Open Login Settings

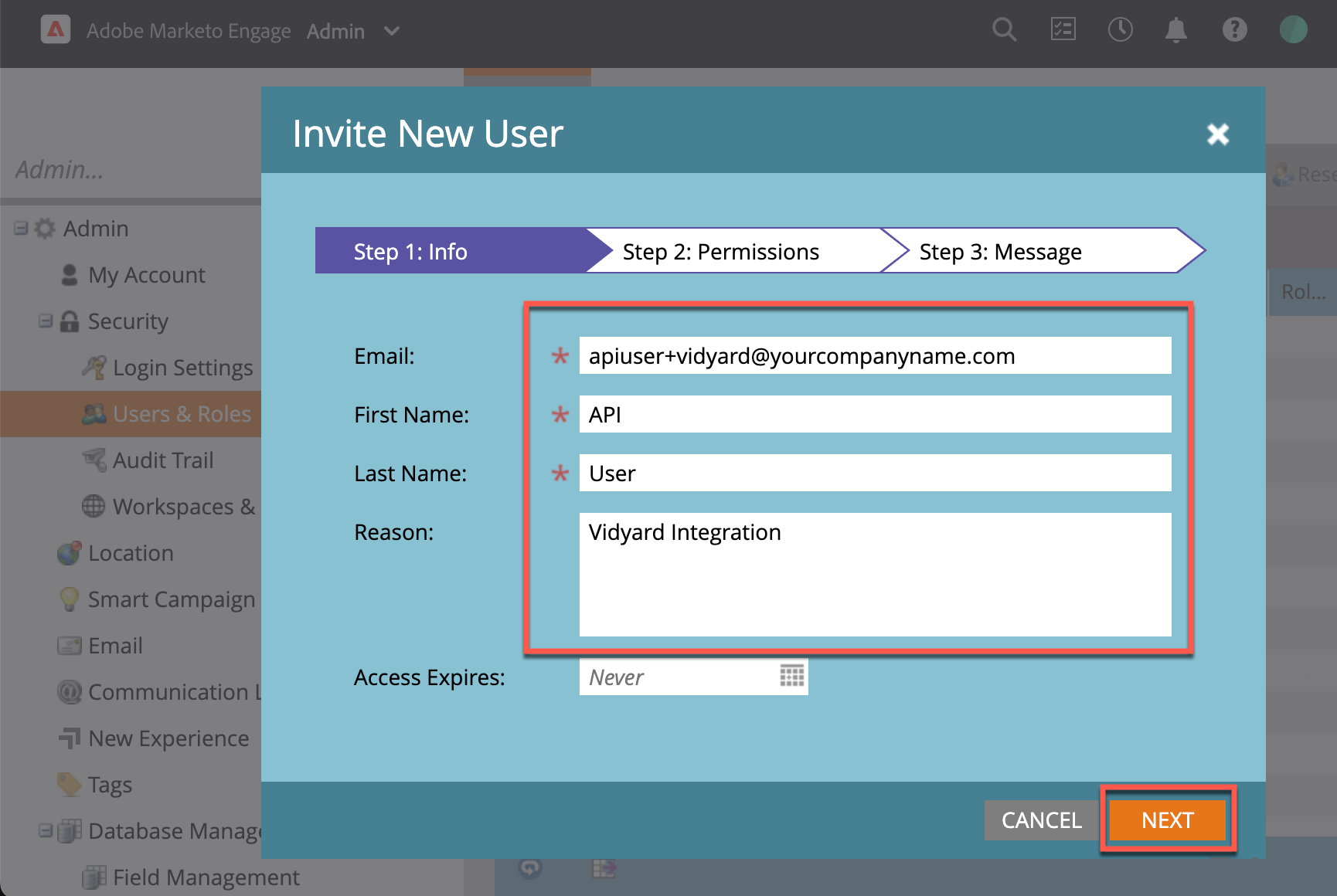183,368
